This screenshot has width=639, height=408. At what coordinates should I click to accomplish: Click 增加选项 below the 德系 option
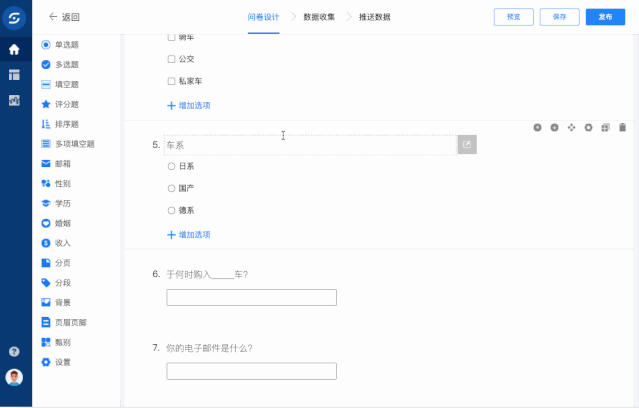[x=189, y=235]
